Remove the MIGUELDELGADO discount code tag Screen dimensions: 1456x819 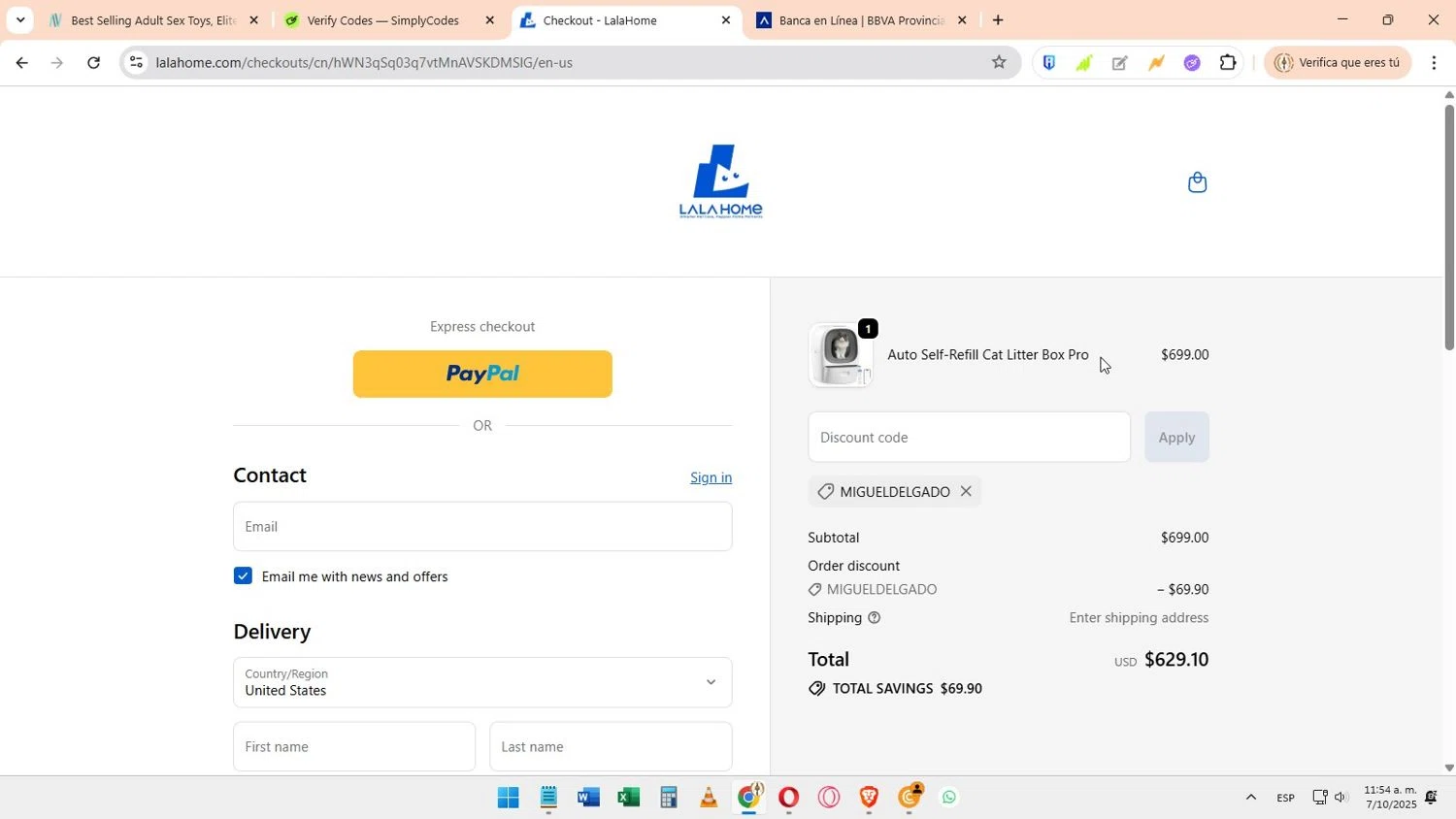click(x=966, y=491)
